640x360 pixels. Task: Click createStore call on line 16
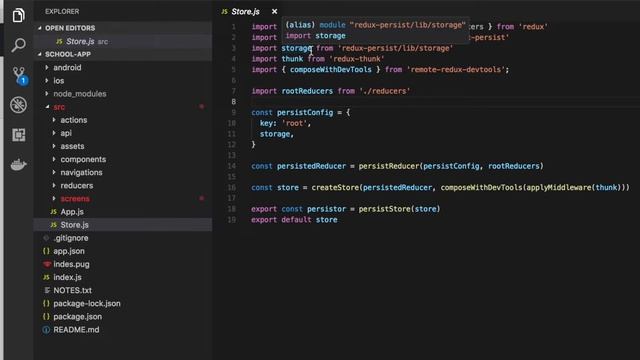(x=335, y=188)
